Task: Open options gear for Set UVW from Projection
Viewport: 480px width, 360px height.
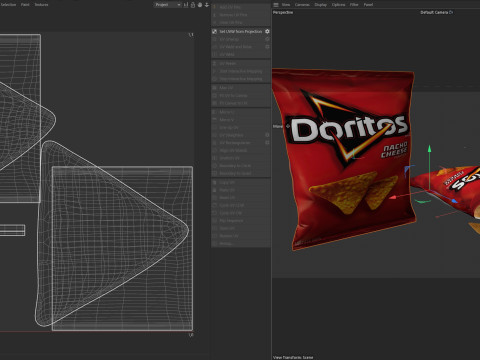Action: (267, 31)
